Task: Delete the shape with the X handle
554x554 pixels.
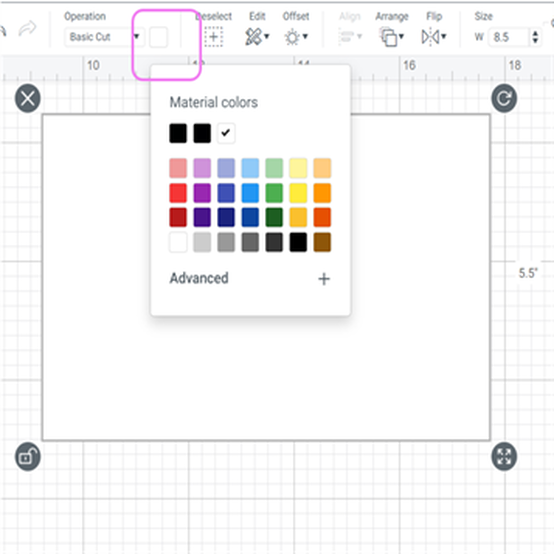Action: (x=28, y=99)
